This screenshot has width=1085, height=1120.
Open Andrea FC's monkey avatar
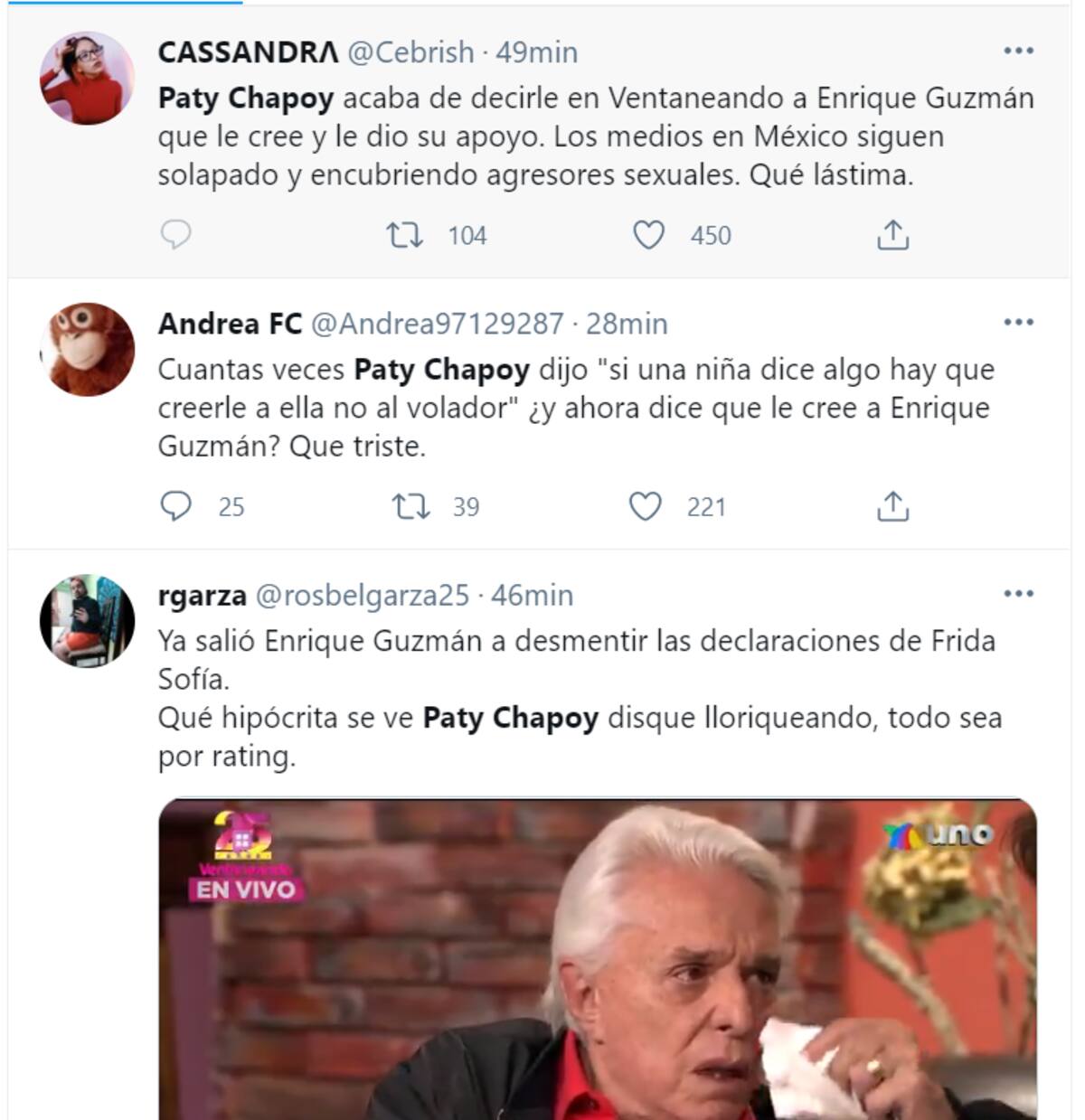pos(87,349)
